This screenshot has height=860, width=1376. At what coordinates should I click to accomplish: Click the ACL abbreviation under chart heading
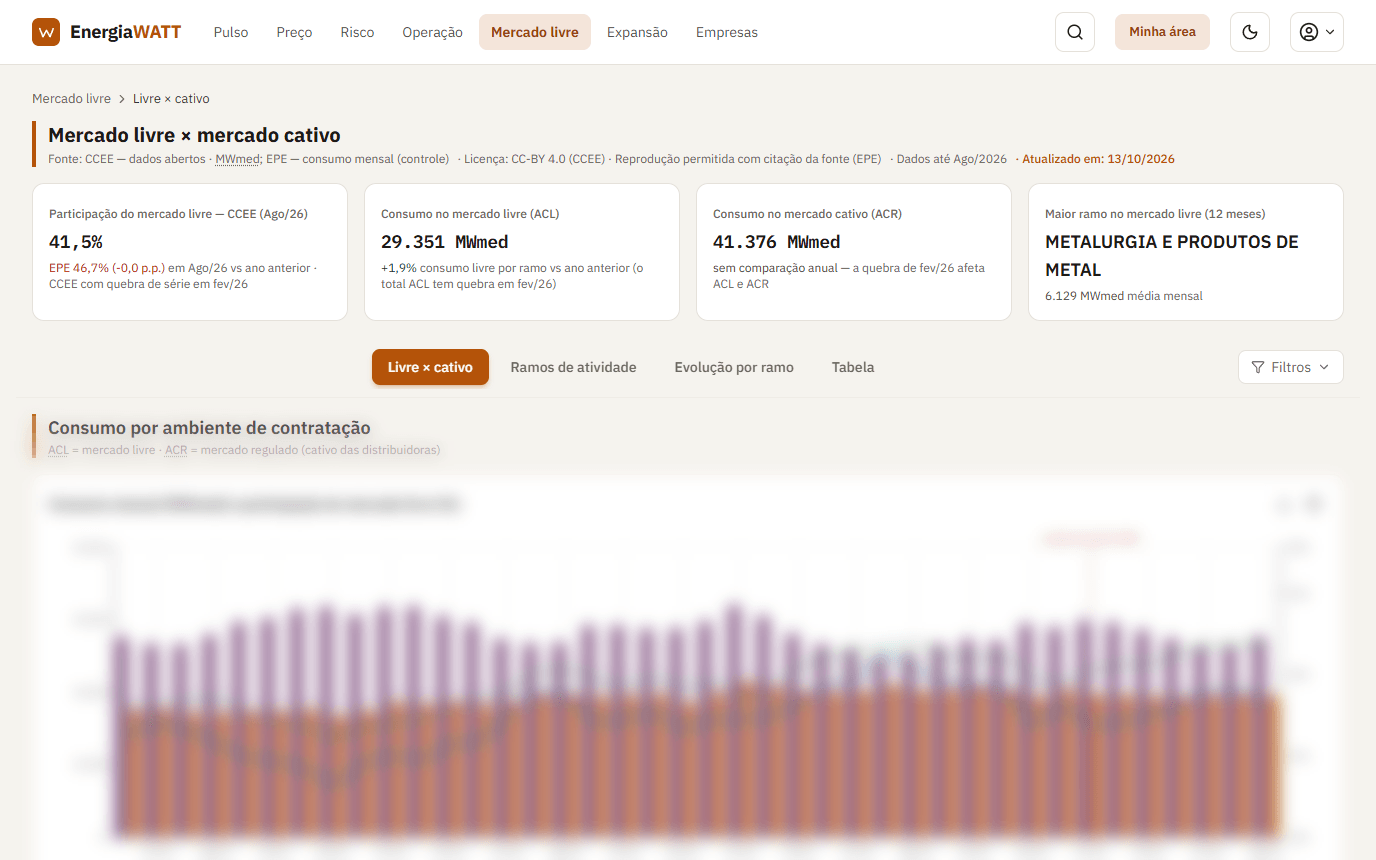(x=58, y=450)
